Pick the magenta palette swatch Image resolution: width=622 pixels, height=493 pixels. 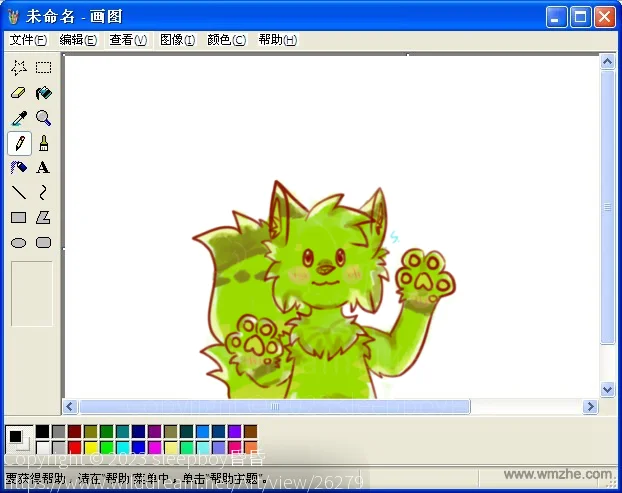click(x=155, y=448)
